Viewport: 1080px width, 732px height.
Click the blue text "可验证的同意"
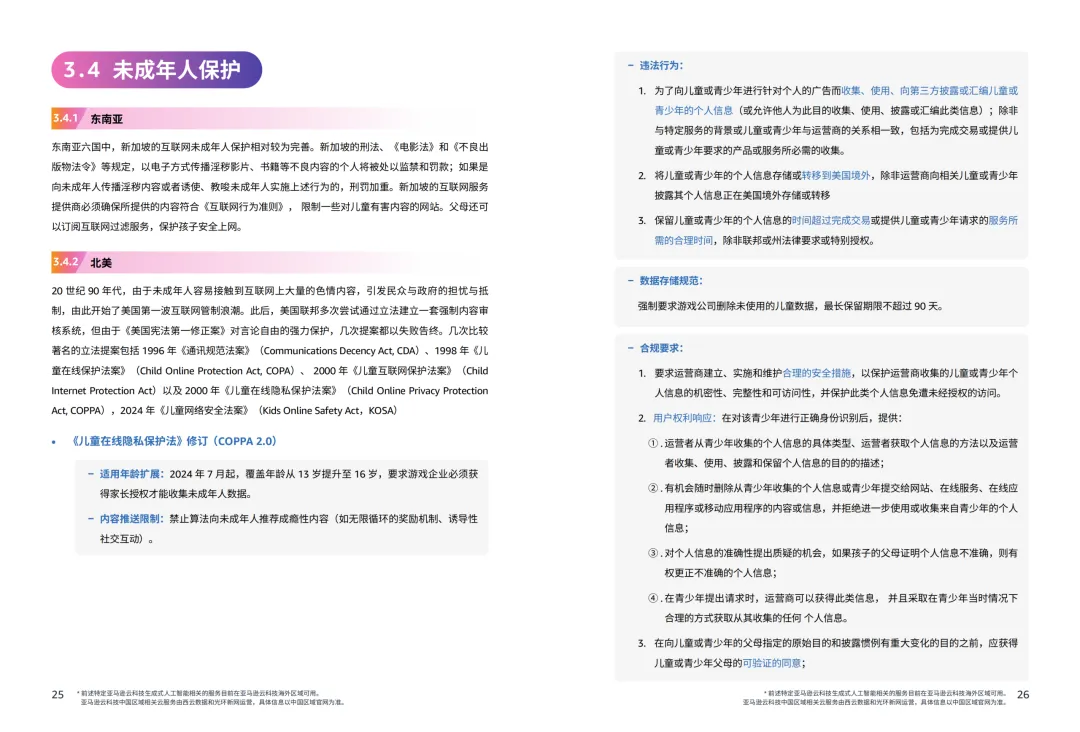[771, 663]
